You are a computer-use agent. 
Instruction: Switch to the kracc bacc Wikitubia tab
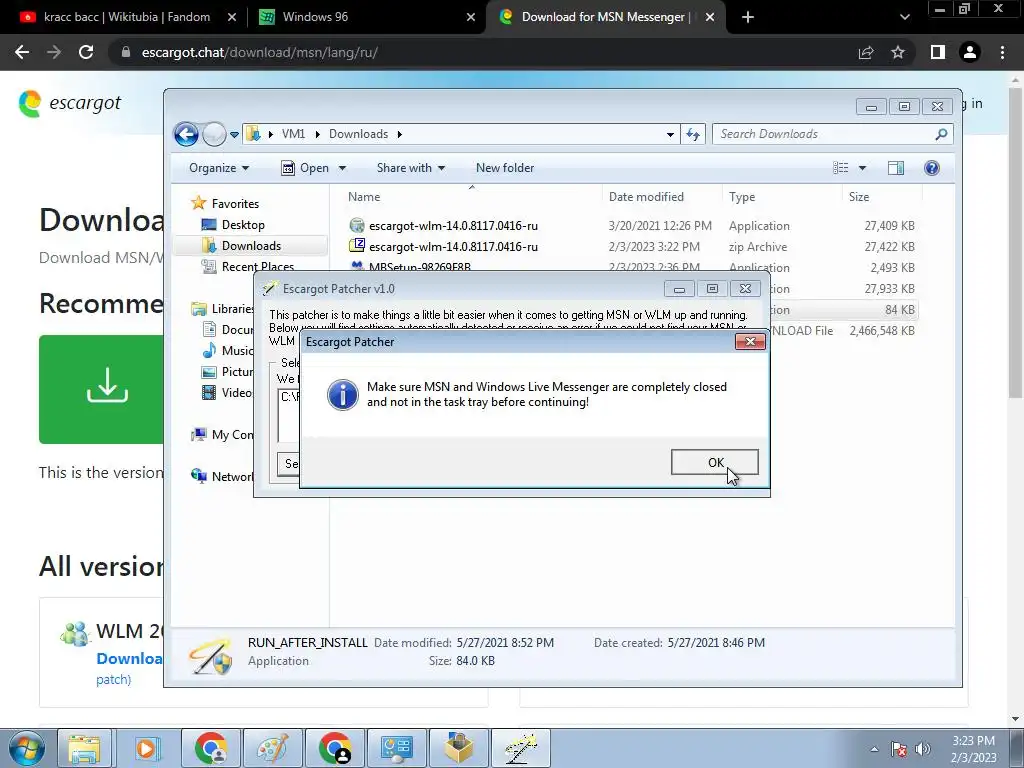127,17
